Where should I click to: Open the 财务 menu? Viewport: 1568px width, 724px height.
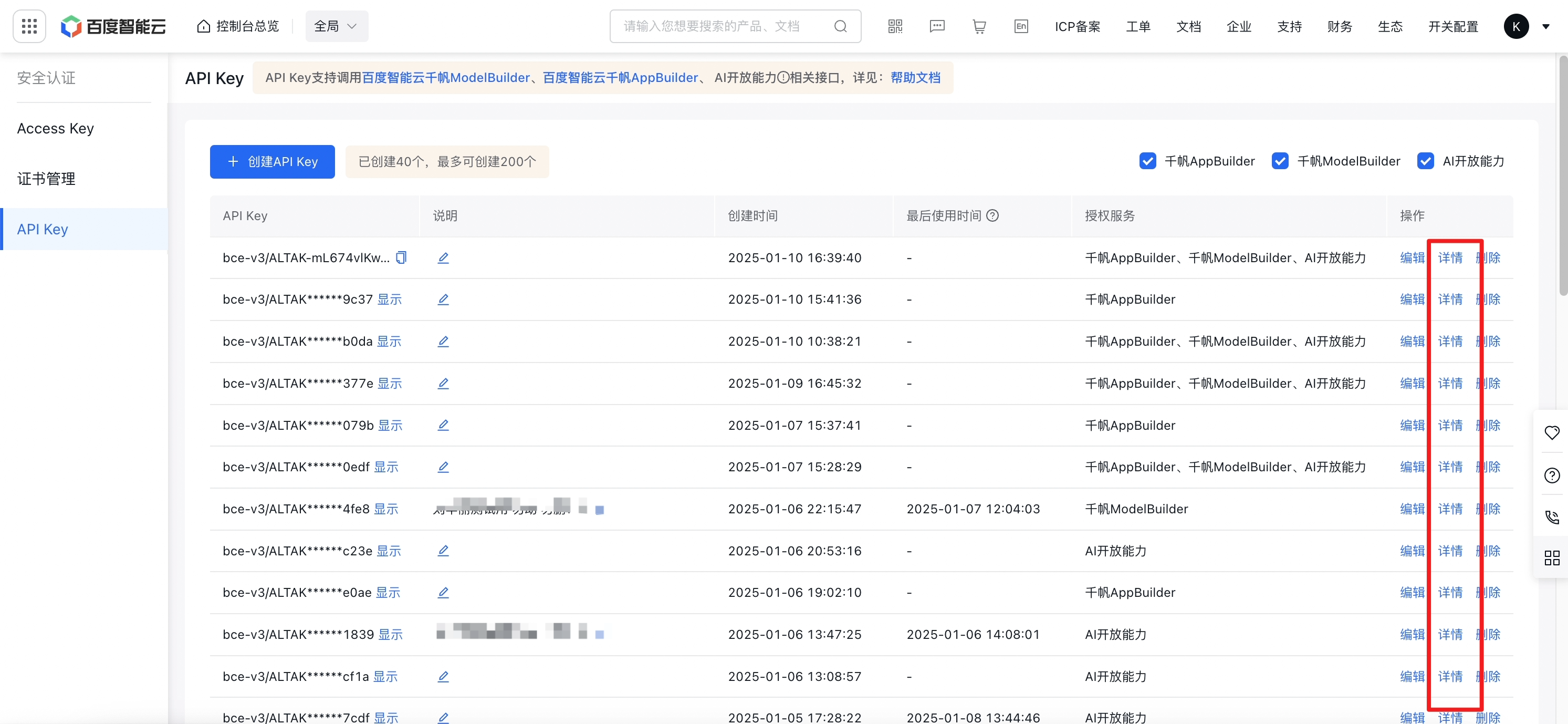[1340, 26]
